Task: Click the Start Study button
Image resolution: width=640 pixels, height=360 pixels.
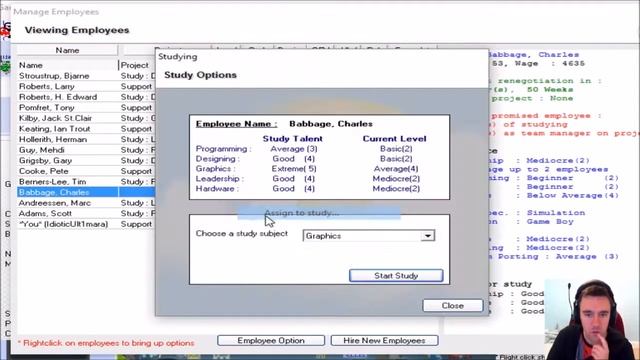Action: click(396, 276)
